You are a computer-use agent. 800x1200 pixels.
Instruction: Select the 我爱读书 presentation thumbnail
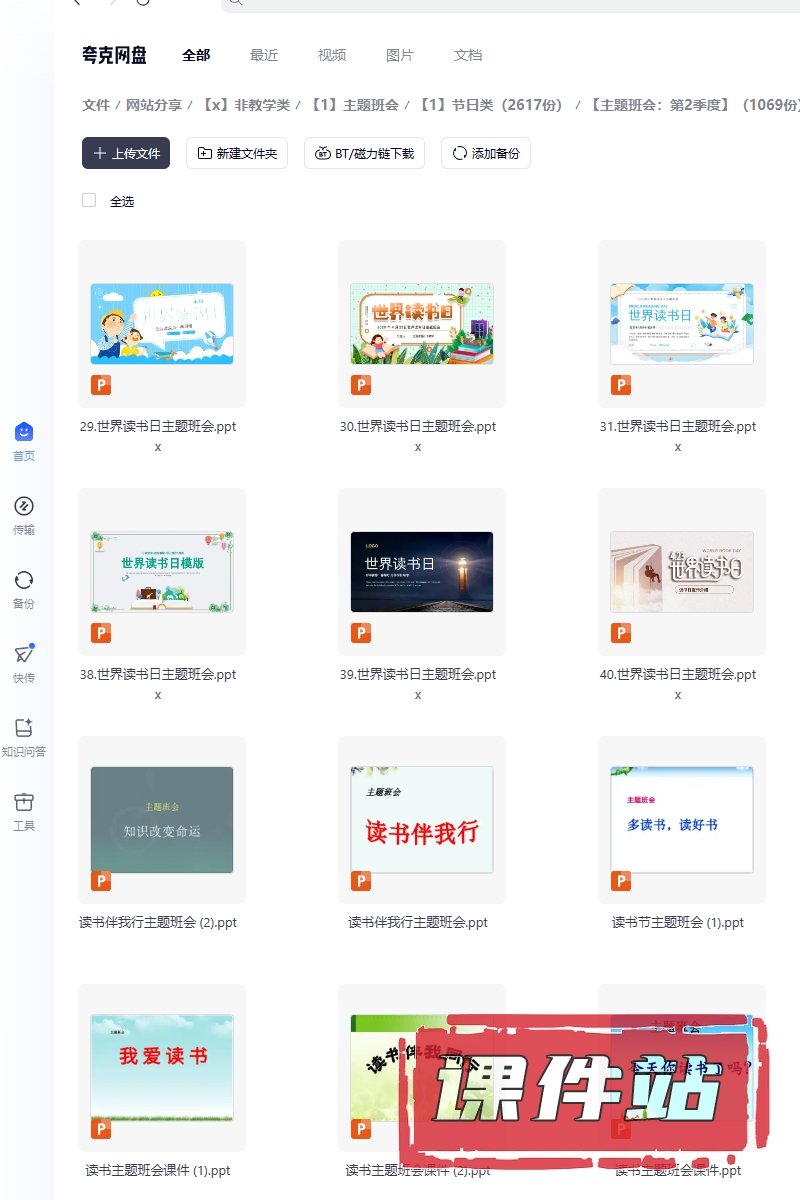[162, 1067]
